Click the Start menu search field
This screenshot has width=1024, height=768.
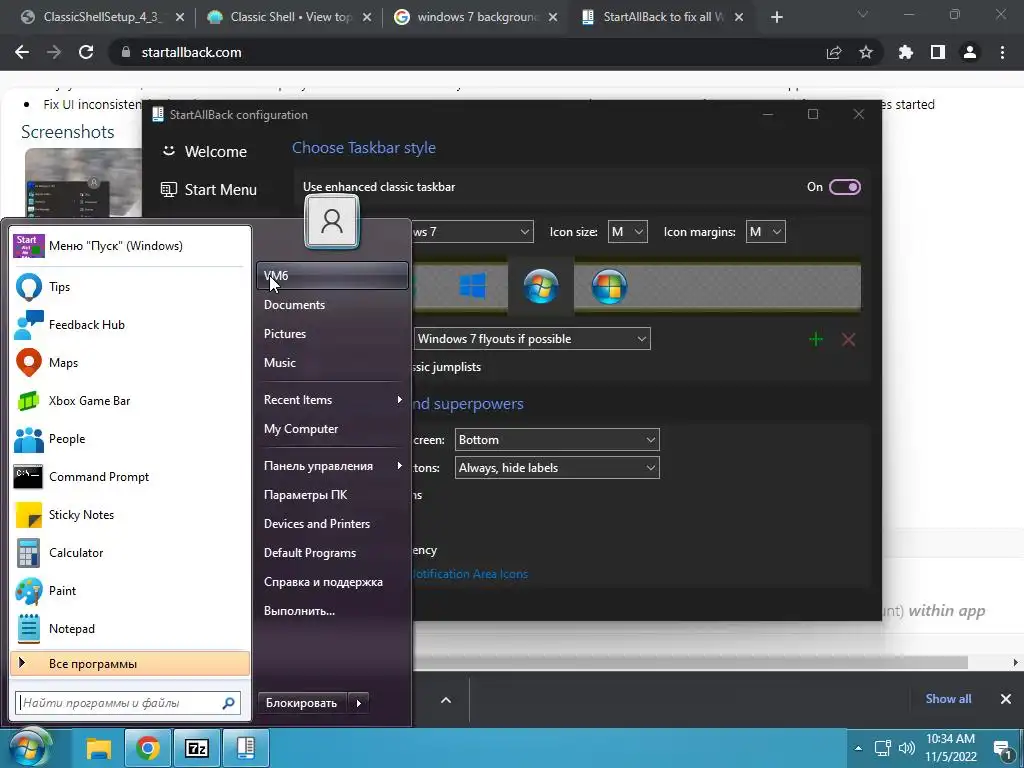pos(128,703)
